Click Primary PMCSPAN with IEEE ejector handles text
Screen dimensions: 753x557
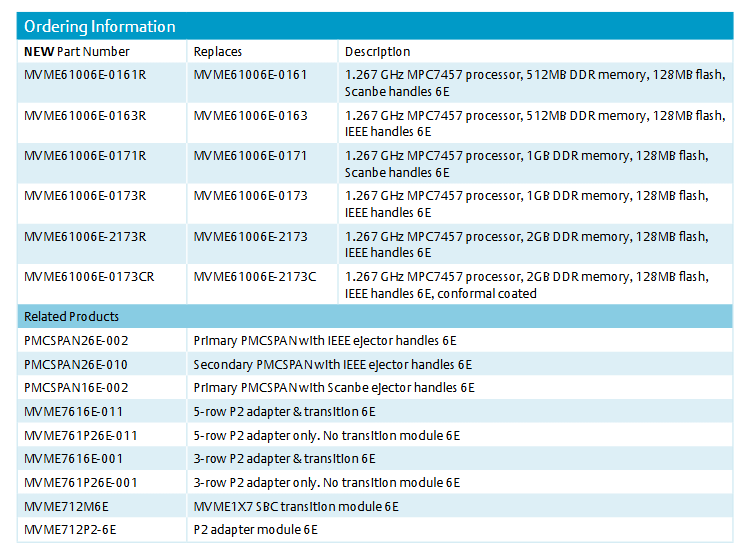325,341
